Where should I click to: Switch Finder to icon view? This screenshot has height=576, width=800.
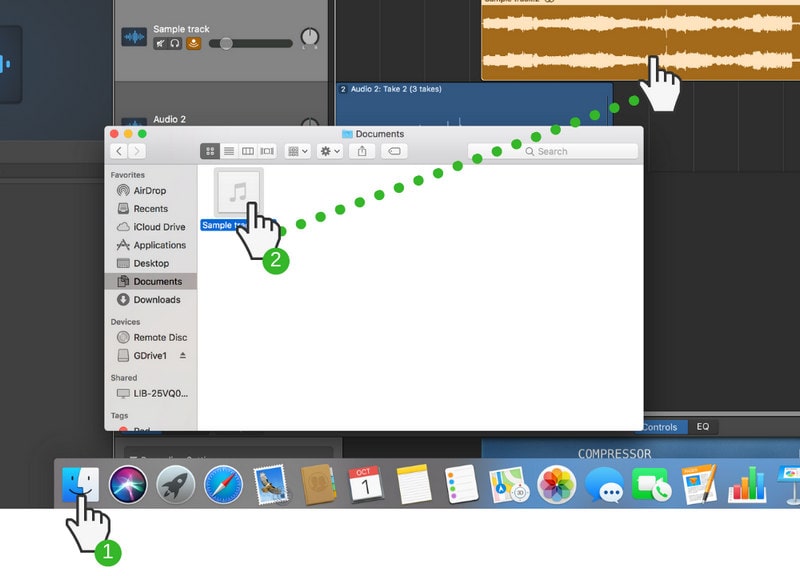click(210, 151)
